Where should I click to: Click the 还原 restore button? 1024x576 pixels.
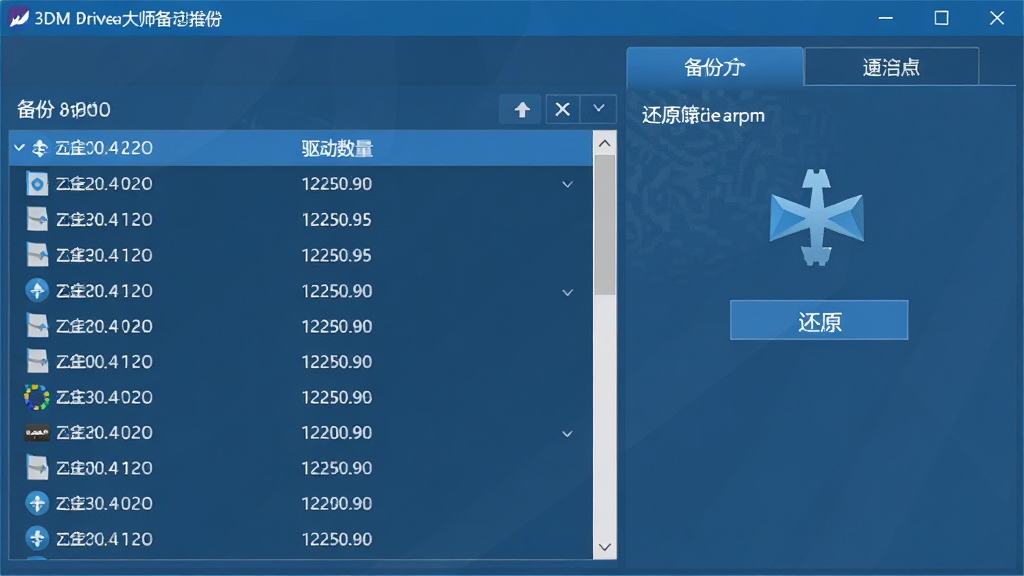(x=819, y=320)
